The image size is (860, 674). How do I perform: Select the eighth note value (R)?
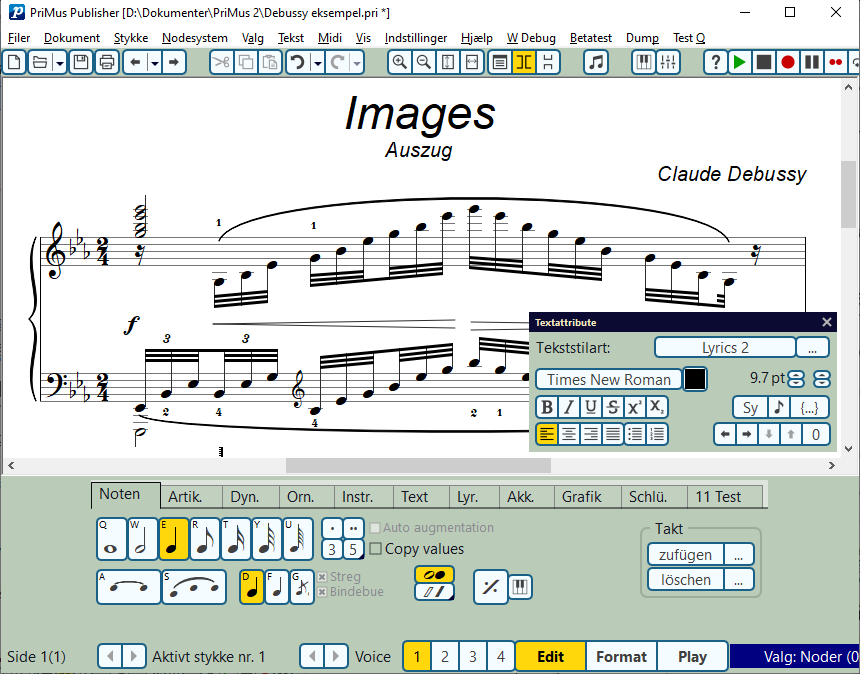(x=205, y=539)
